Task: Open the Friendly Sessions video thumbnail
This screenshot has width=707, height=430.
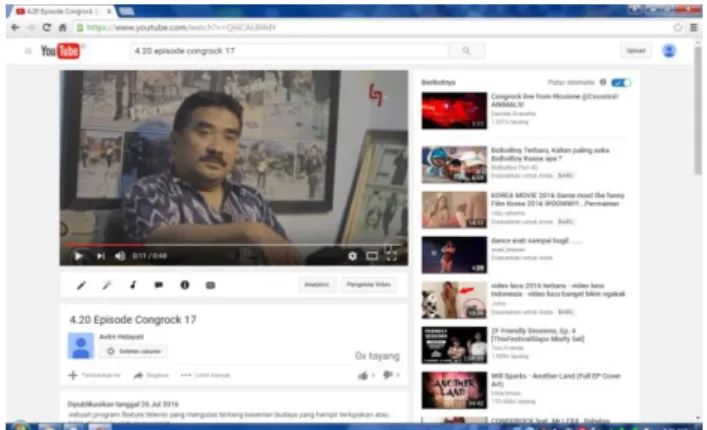Action: click(454, 345)
